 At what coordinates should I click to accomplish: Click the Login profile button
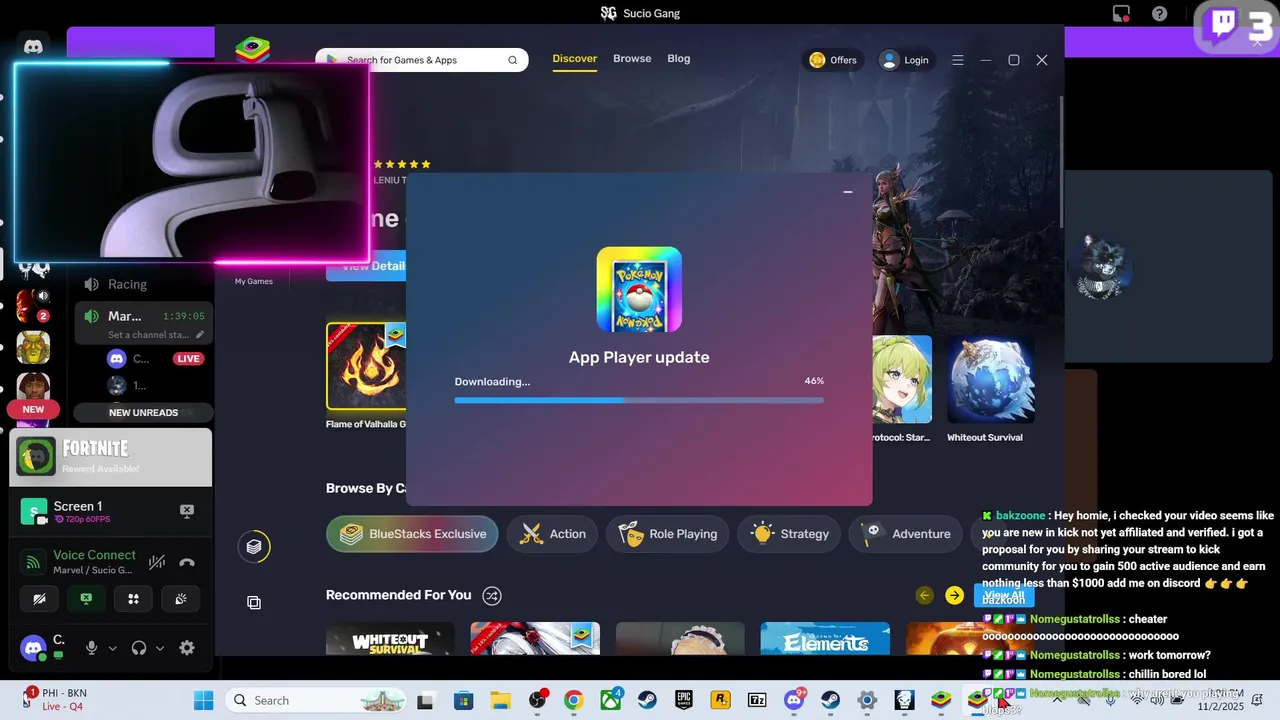[x=904, y=60]
